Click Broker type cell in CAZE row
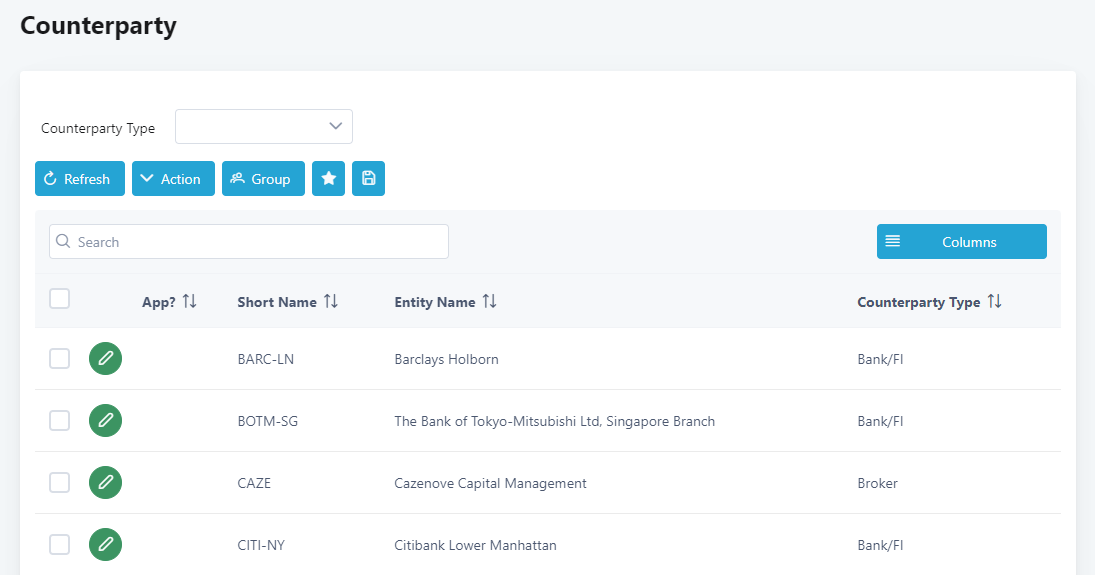 pos(877,483)
